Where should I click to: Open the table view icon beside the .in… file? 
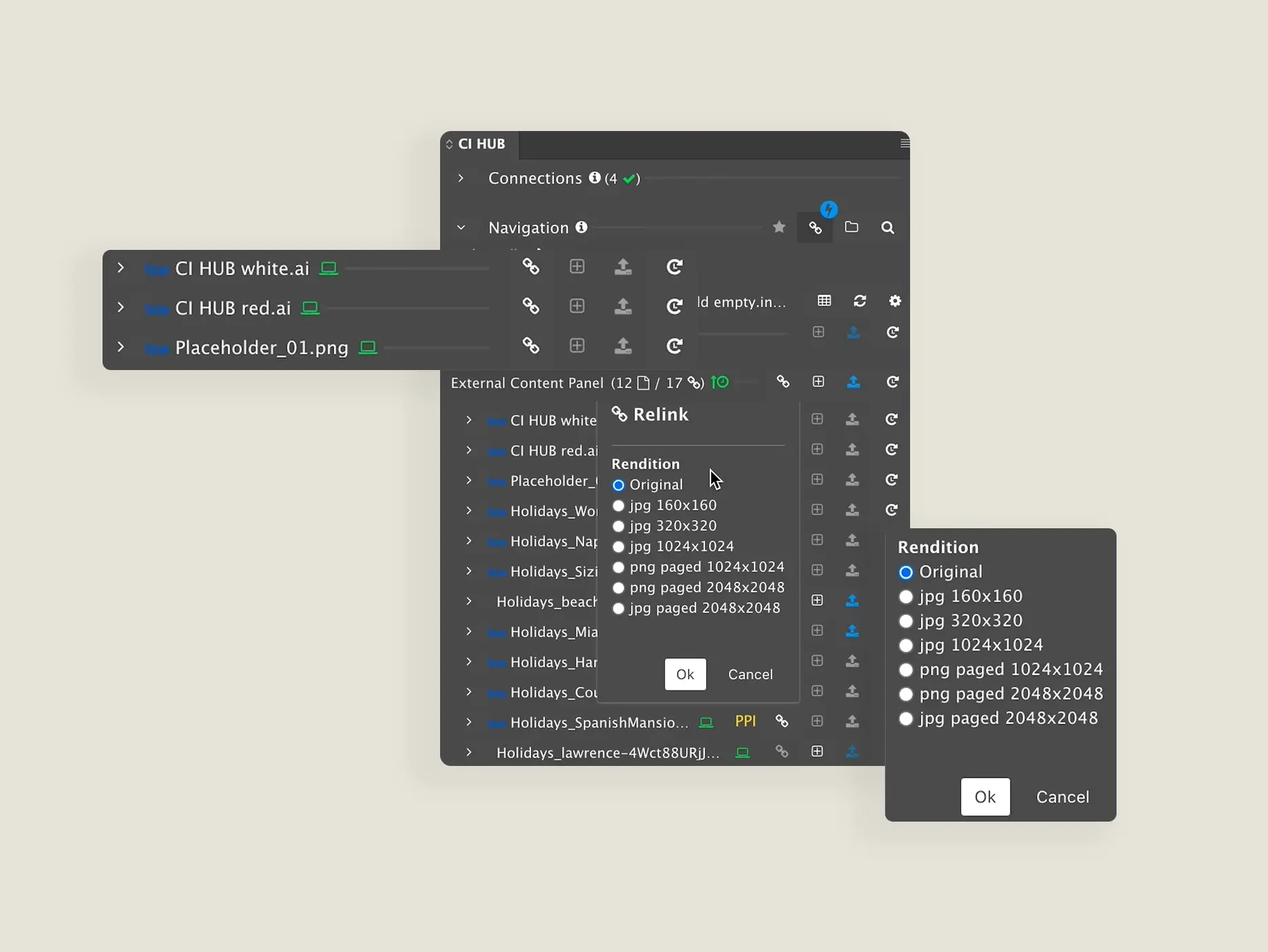825,301
